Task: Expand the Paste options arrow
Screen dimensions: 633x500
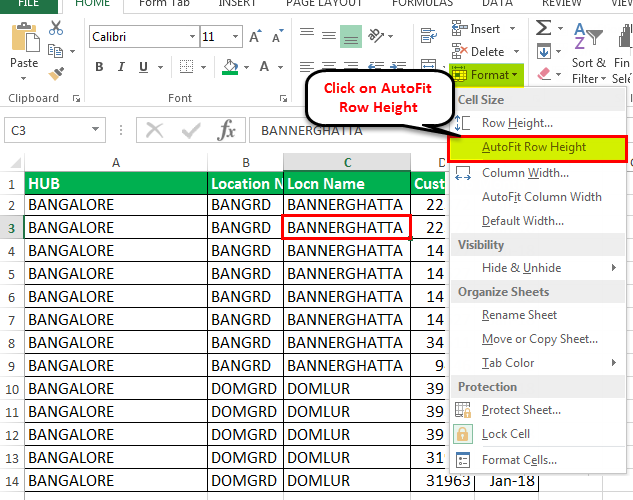Action: pyautogui.click(x=23, y=78)
